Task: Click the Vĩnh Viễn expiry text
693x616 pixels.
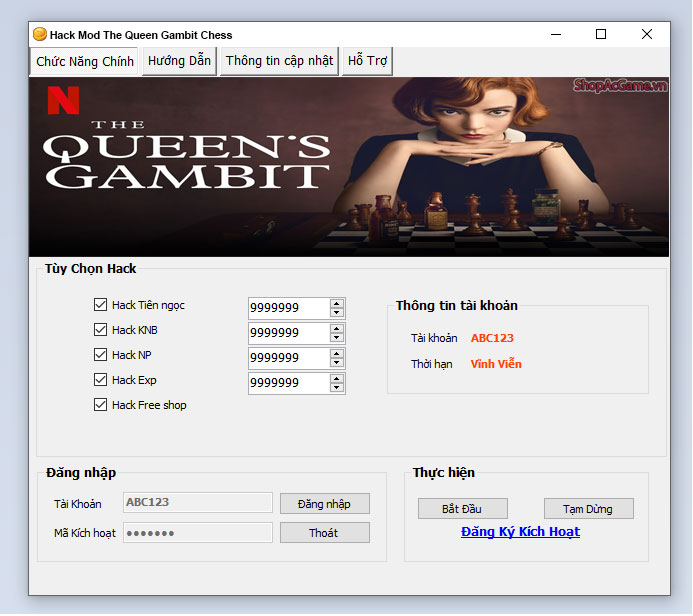Action: [x=496, y=364]
